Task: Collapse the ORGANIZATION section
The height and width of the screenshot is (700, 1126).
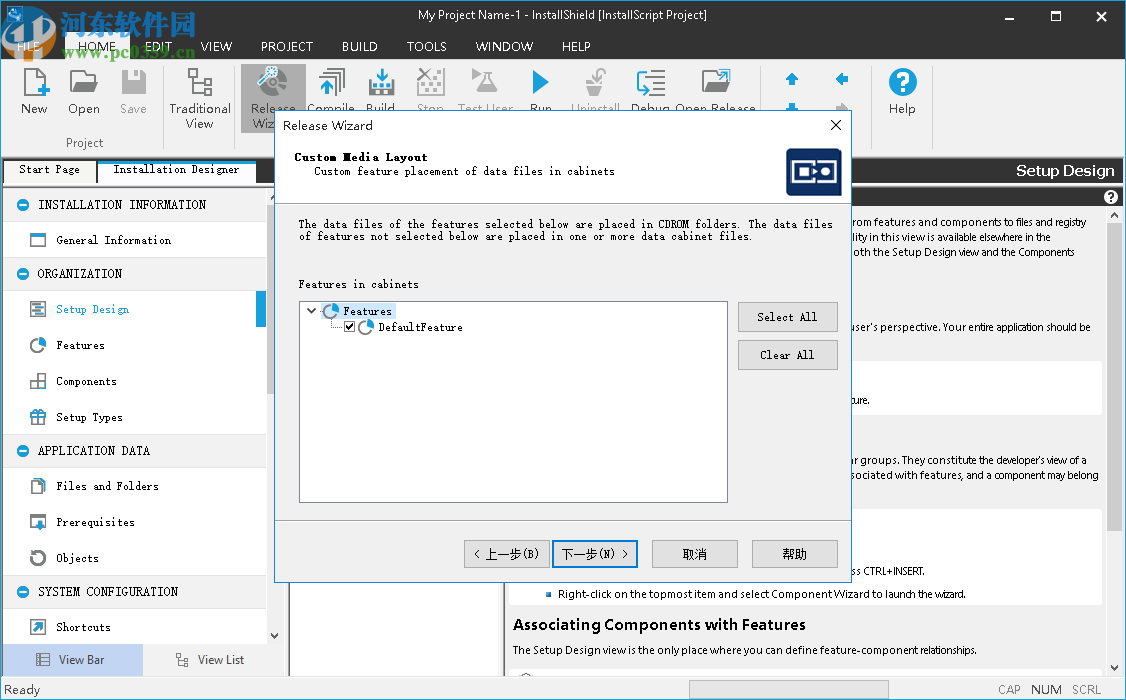Action: point(21,273)
